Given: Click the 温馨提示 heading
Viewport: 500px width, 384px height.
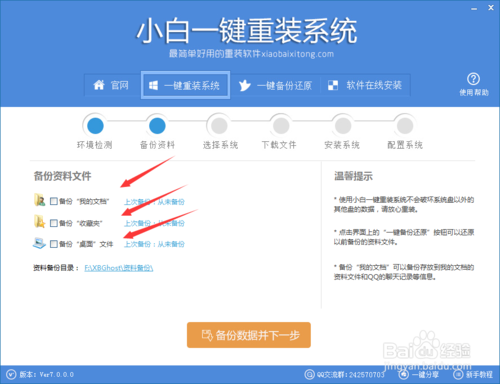Looking at the screenshot, I should pyautogui.click(x=353, y=176).
